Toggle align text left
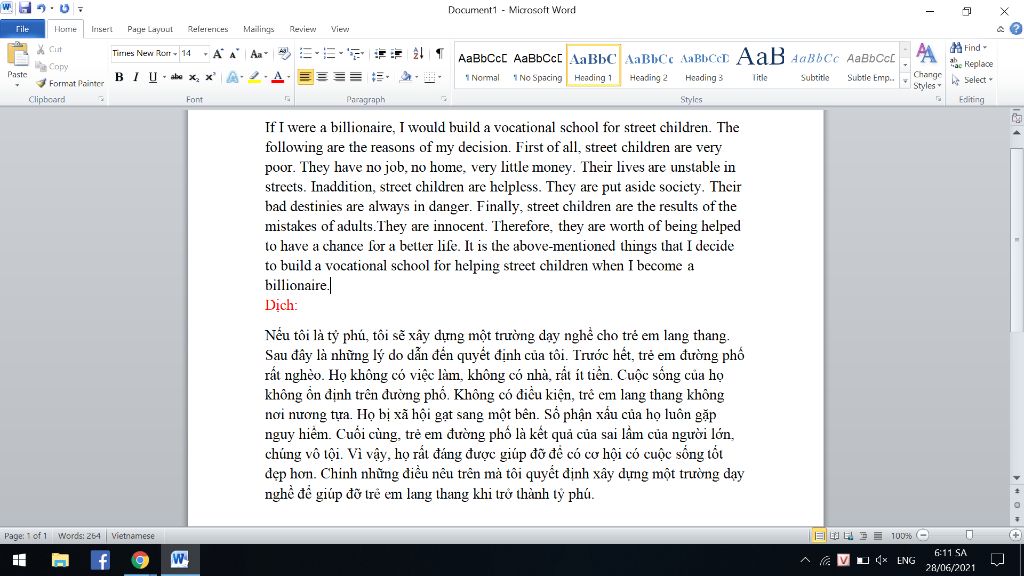Viewport: 1024px width, 576px height. (305, 77)
